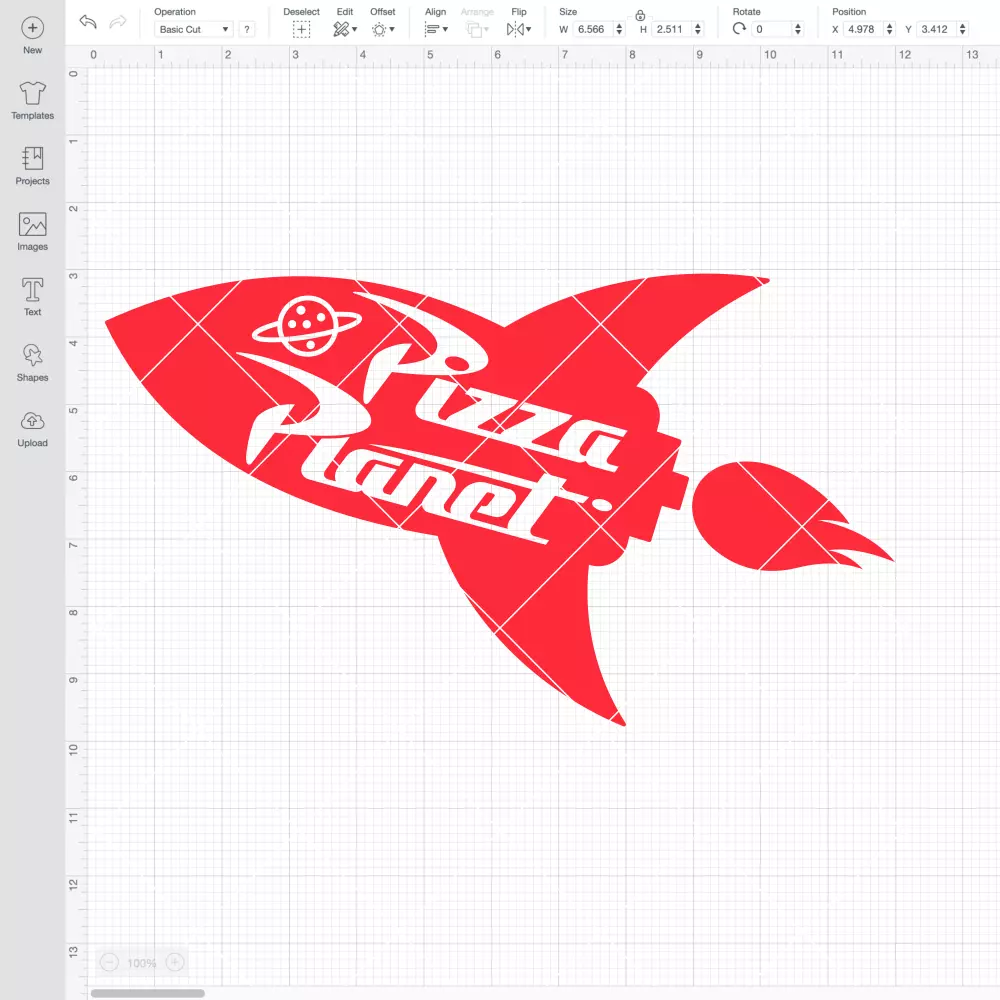Adjust the Rotate stepper arrows
The image size is (1000, 1000).
[x=798, y=29]
